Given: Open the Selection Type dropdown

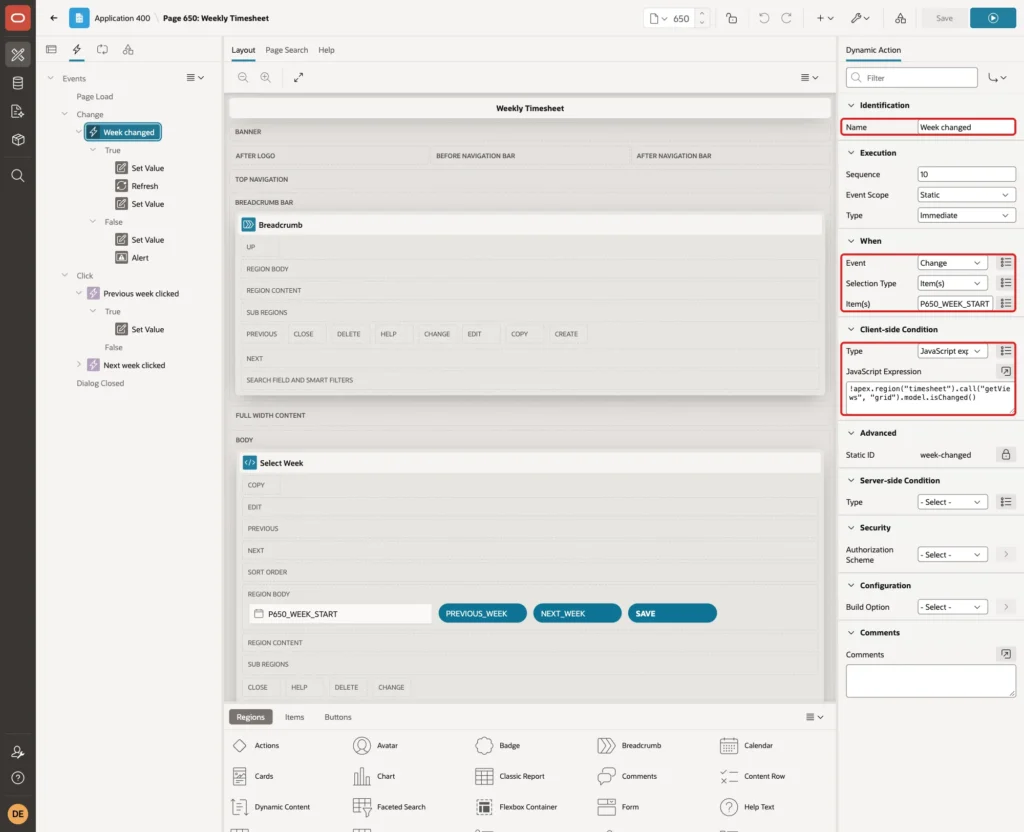Looking at the screenshot, I should click(x=952, y=283).
